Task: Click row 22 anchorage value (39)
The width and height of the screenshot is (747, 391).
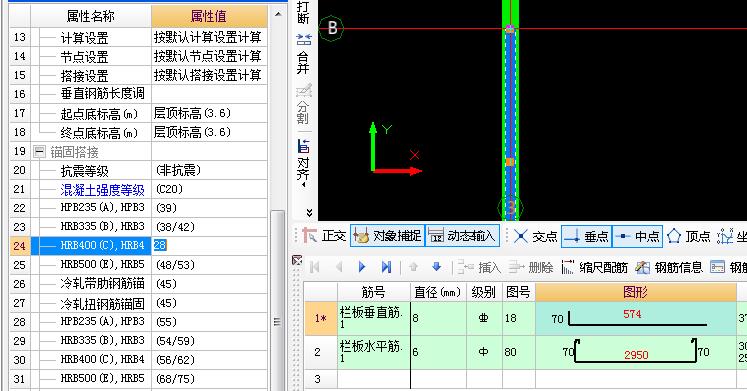Action: tap(209, 208)
